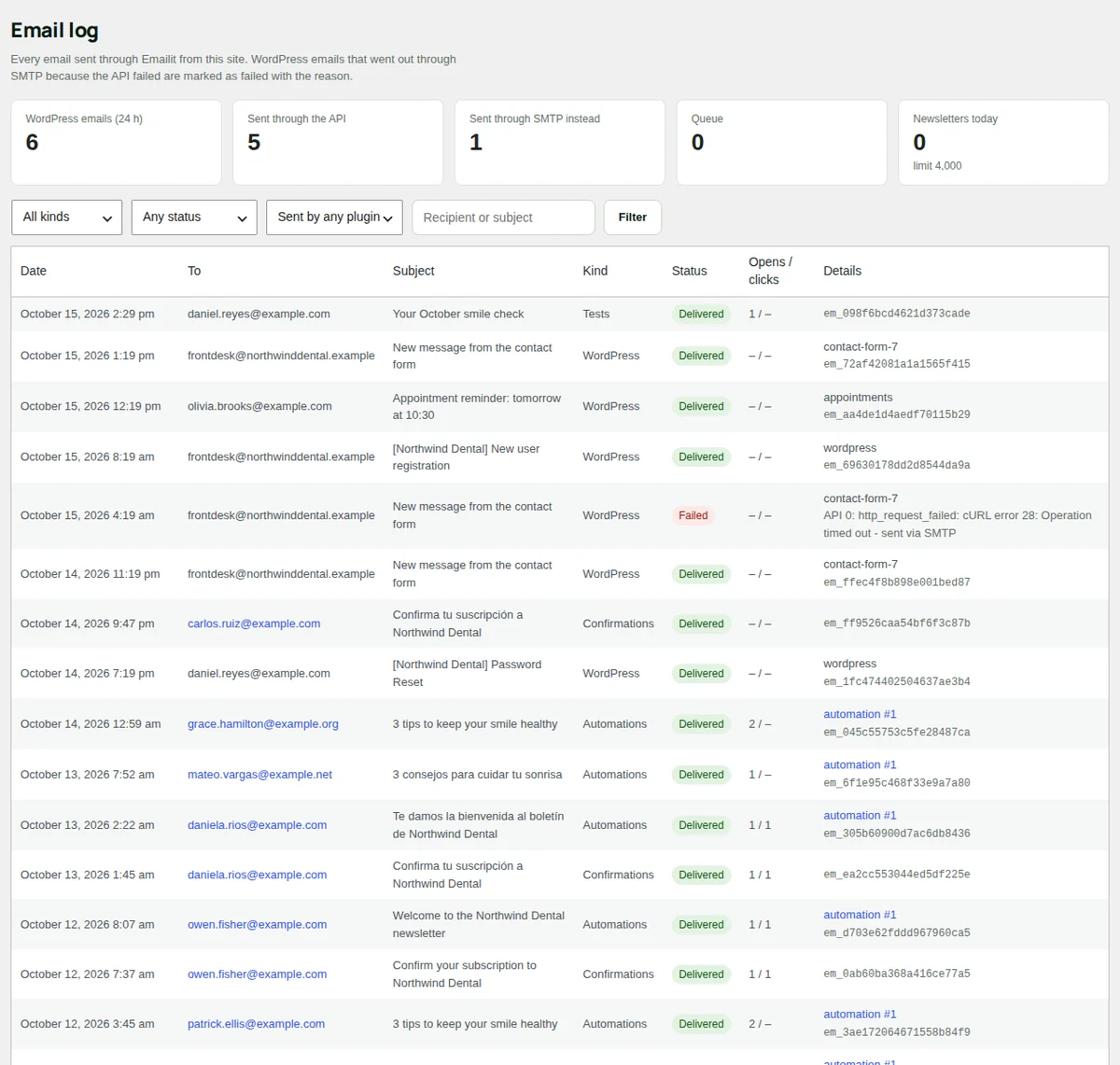
Task: Open automation #1 link for grace.hamilton row
Action: (x=860, y=714)
